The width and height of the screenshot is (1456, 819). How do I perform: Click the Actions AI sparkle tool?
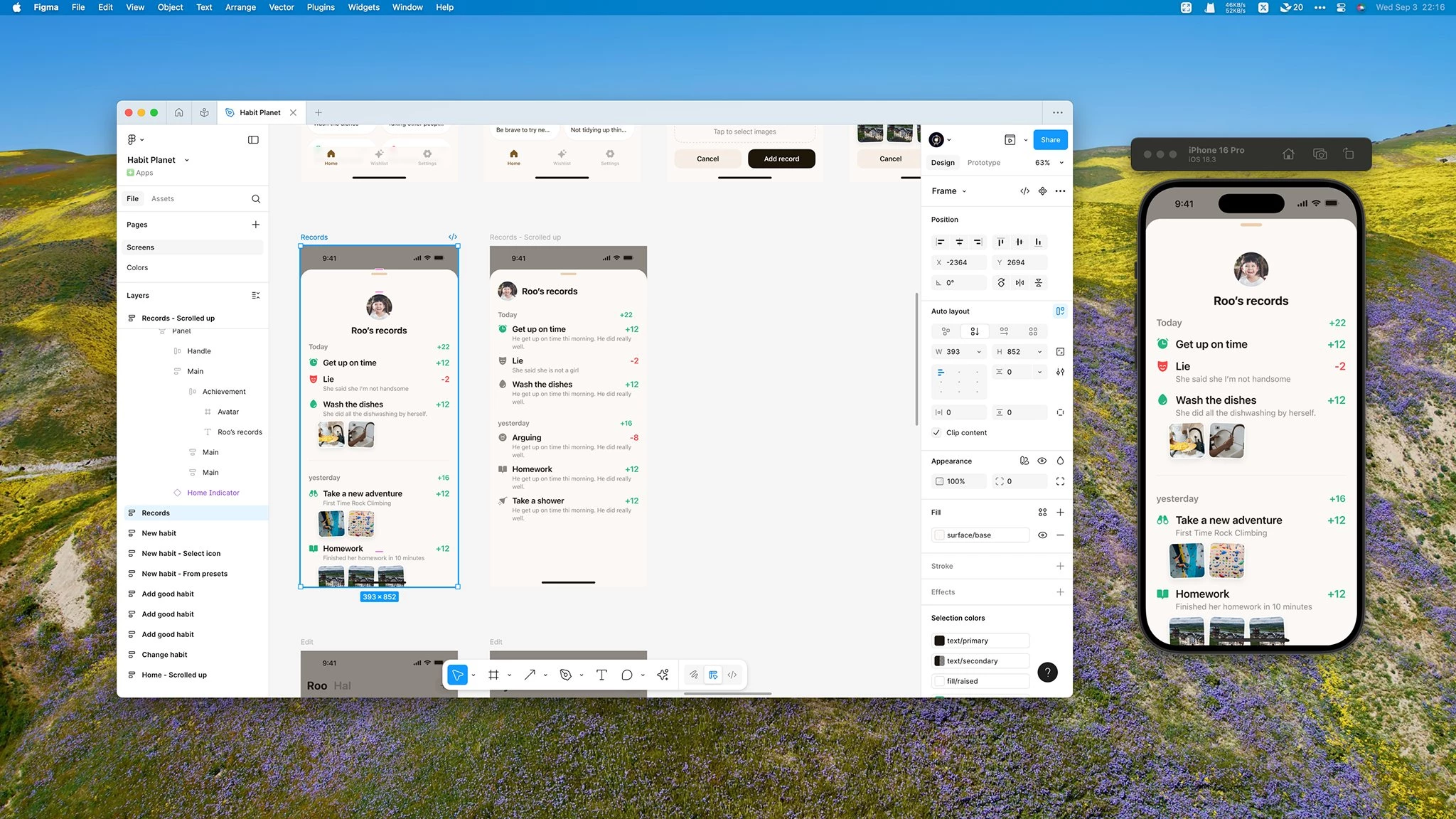click(x=663, y=675)
